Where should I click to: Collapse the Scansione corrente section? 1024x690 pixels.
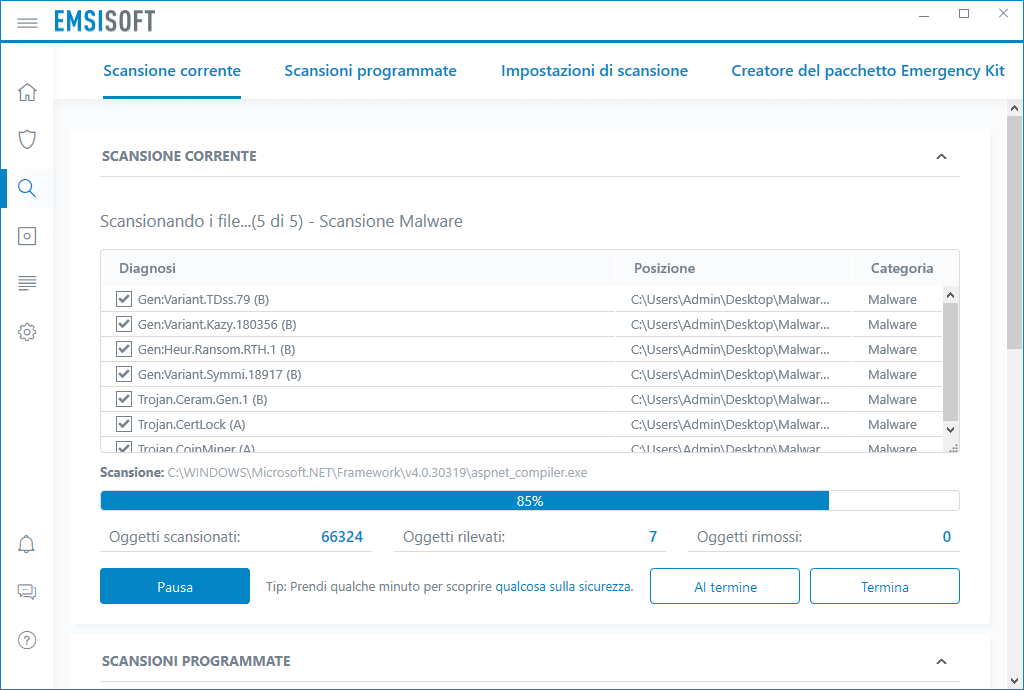(x=941, y=157)
